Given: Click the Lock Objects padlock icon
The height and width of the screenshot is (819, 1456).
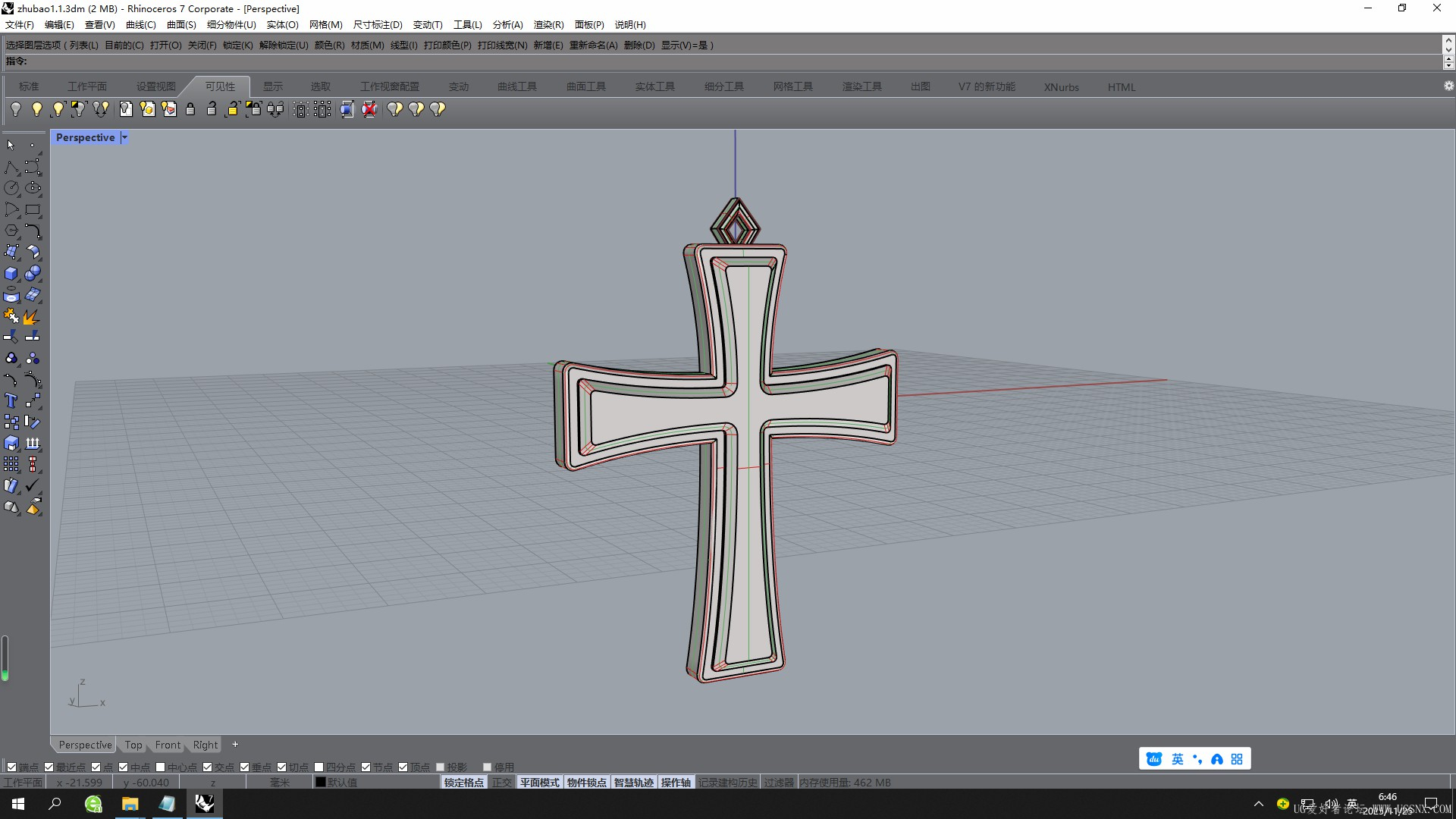Looking at the screenshot, I should [190, 109].
